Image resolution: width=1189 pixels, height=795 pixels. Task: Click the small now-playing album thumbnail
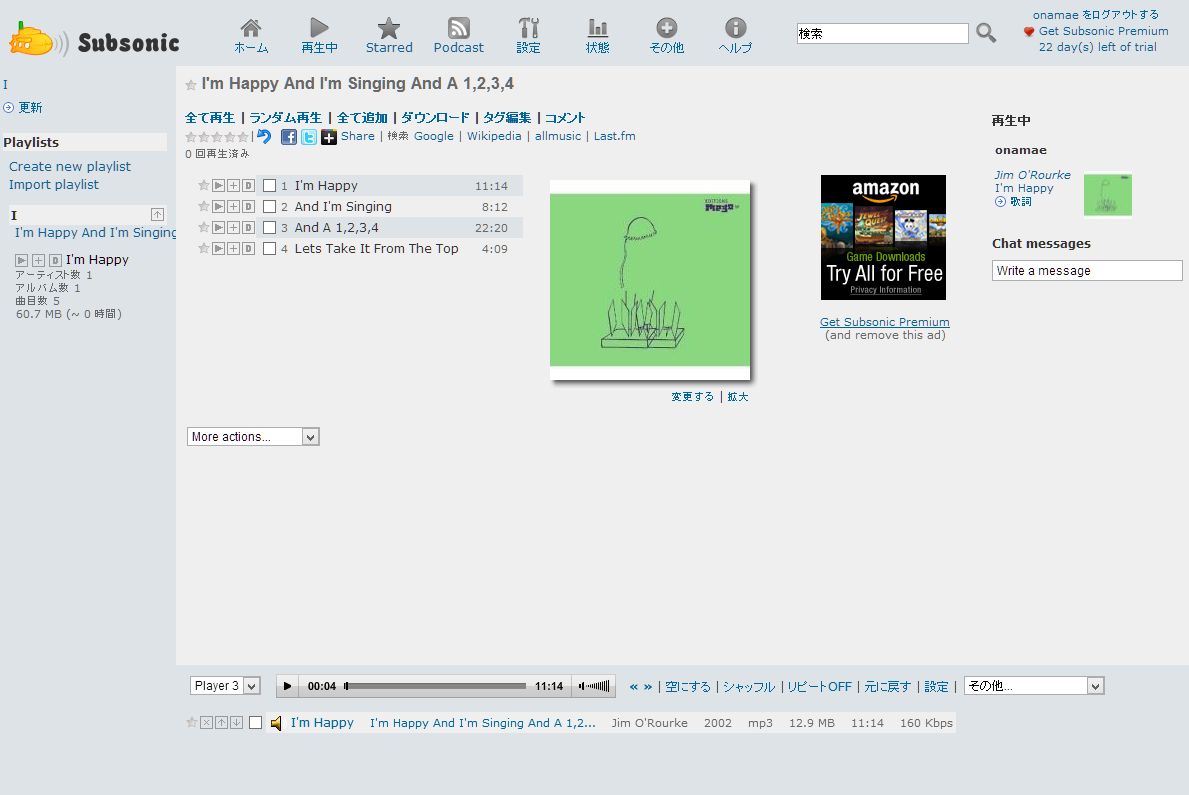[1108, 195]
